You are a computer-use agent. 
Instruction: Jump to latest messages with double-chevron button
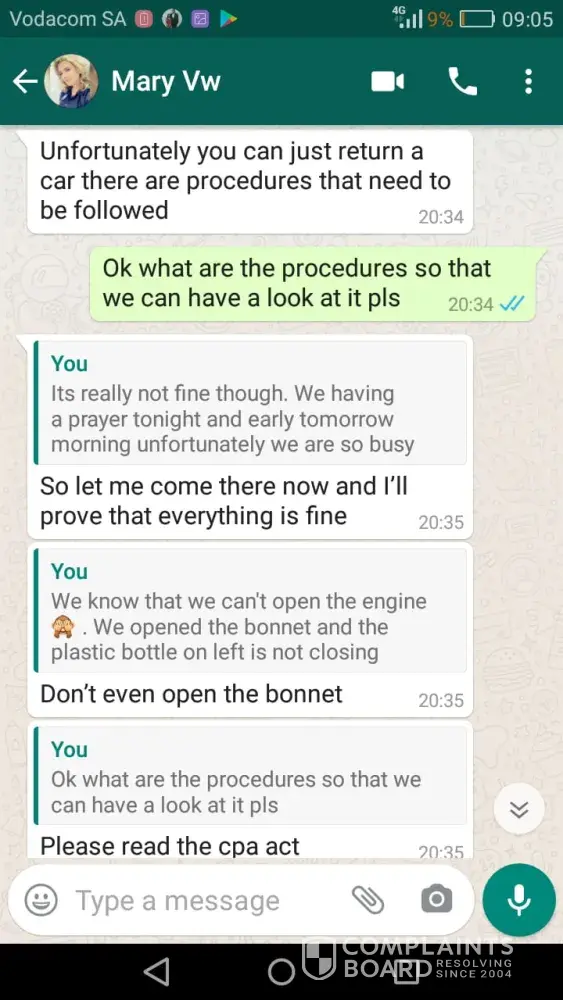tap(519, 809)
